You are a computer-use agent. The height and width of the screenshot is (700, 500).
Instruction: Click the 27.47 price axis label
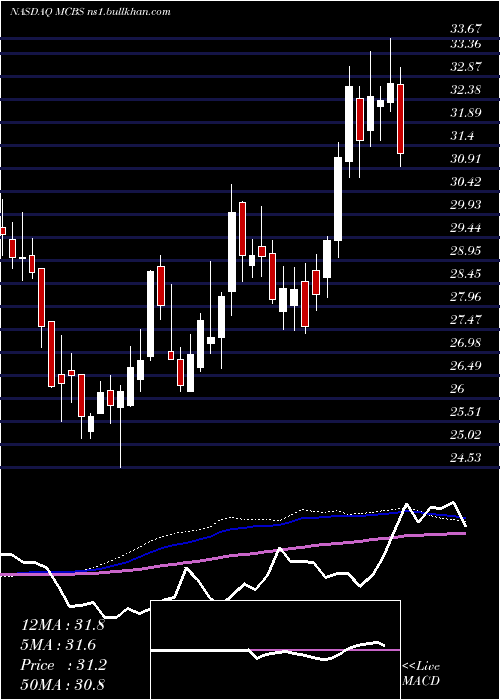coord(466,320)
